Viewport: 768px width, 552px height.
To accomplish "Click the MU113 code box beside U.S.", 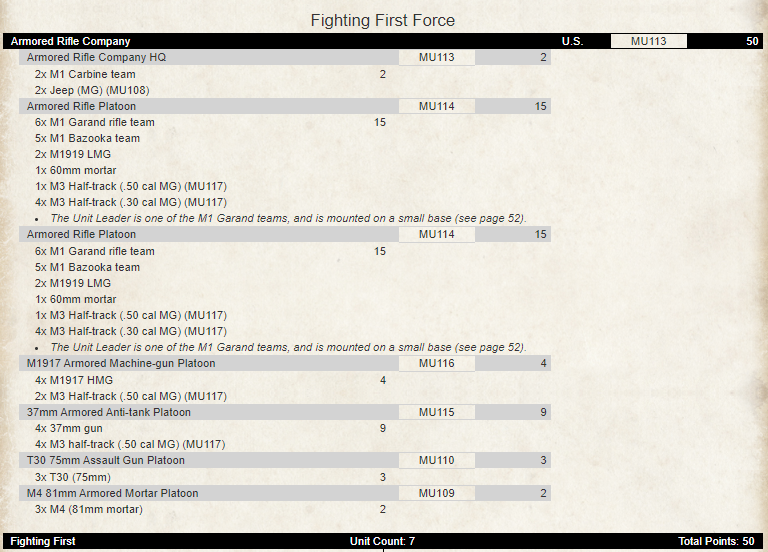I will (649, 41).
